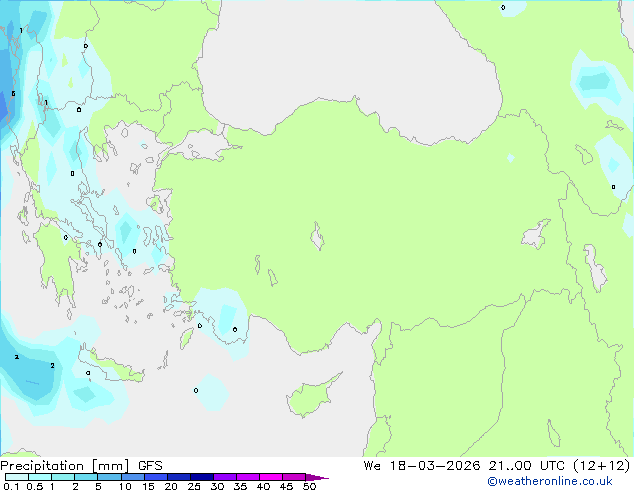Screen dimensions: 634x490
Task: Click the 'We' weekday label in footer
Action: pyautogui.click(x=372, y=465)
